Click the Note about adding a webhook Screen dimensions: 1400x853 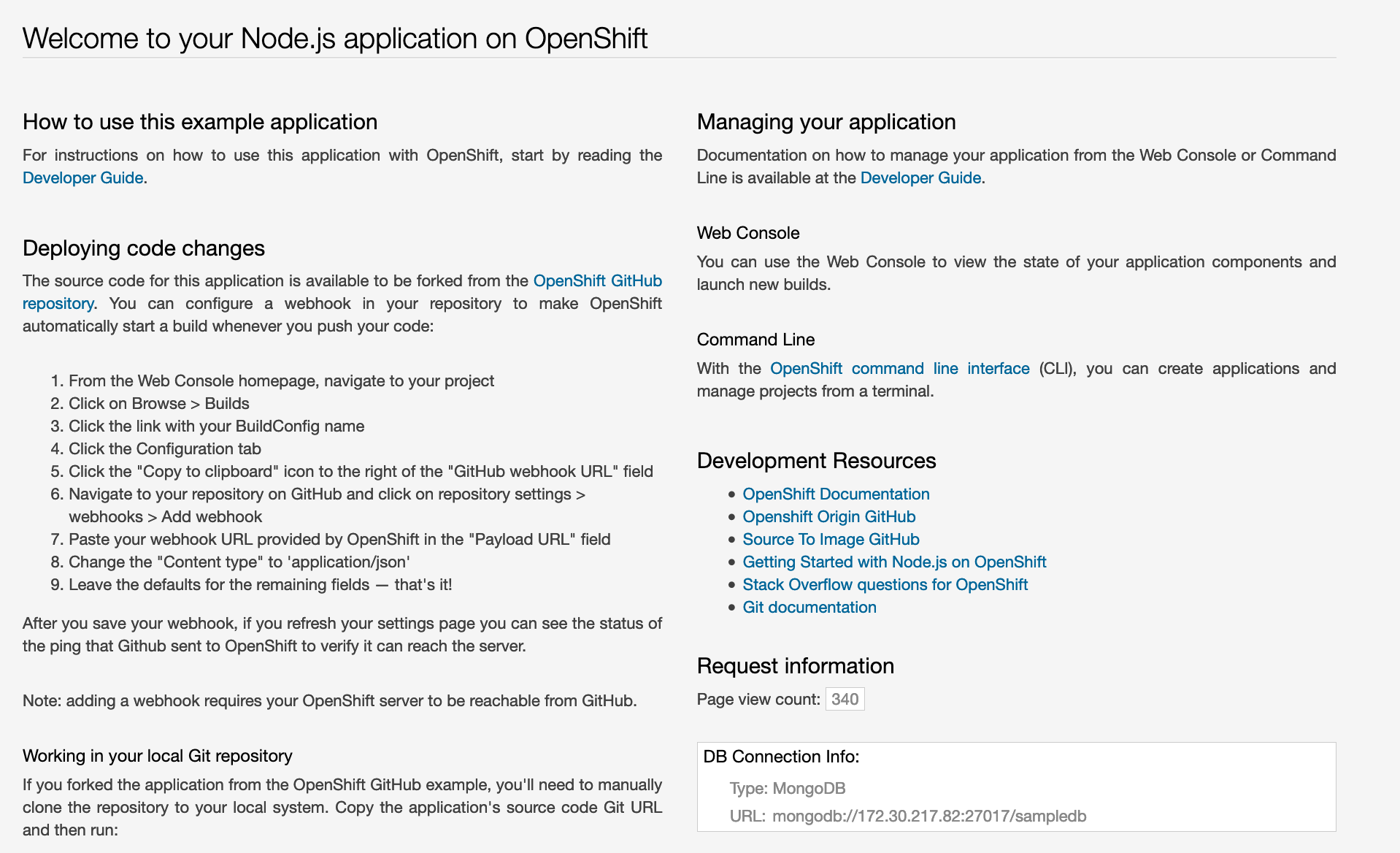[x=330, y=700]
